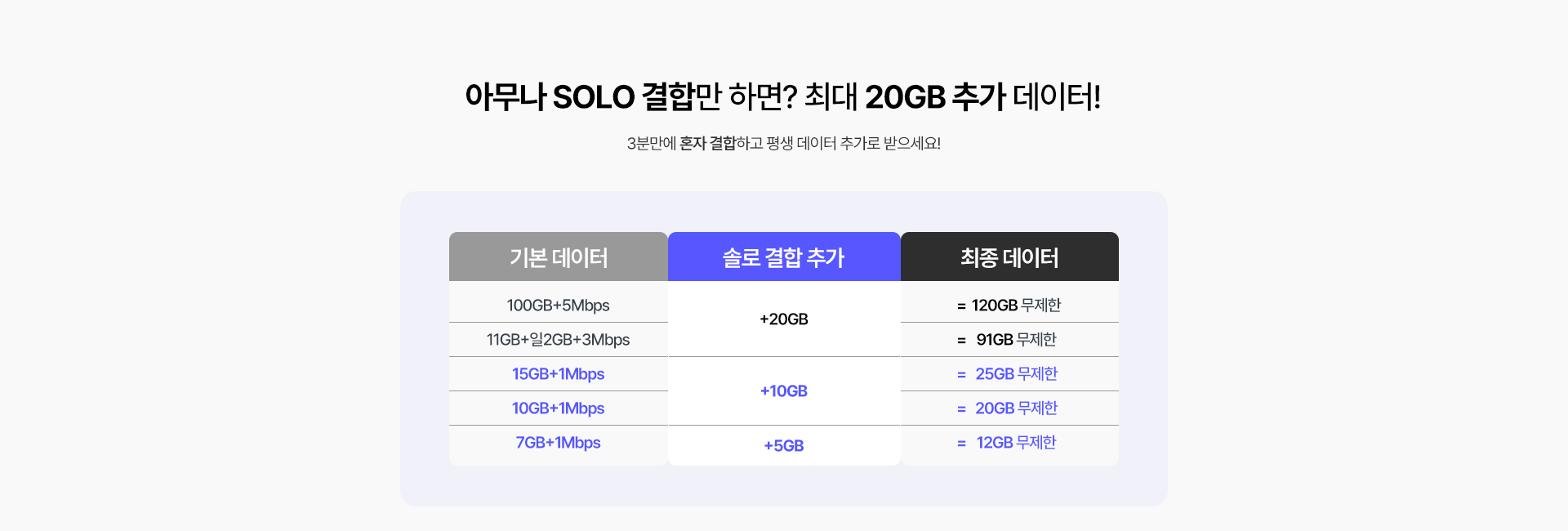
Task: Click the +20GB bonus cell
Action: 784,319
